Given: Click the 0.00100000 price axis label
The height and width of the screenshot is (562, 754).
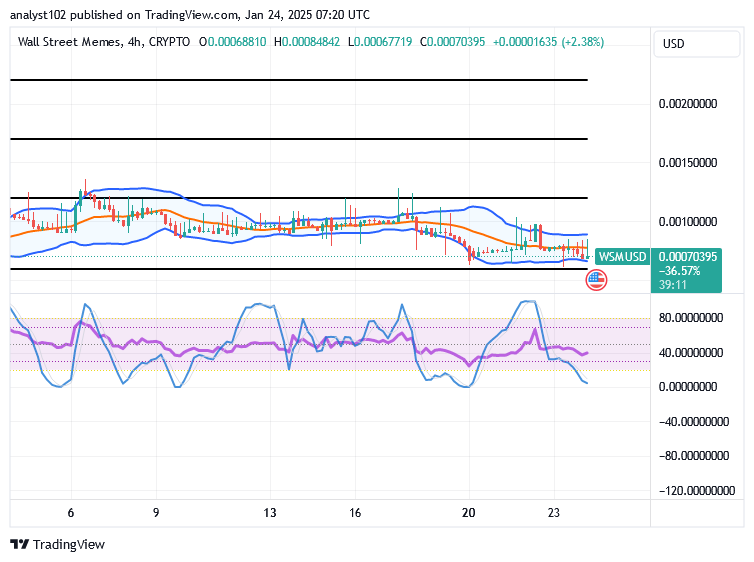Looking at the screenshot, I should (x=688, y=222).
